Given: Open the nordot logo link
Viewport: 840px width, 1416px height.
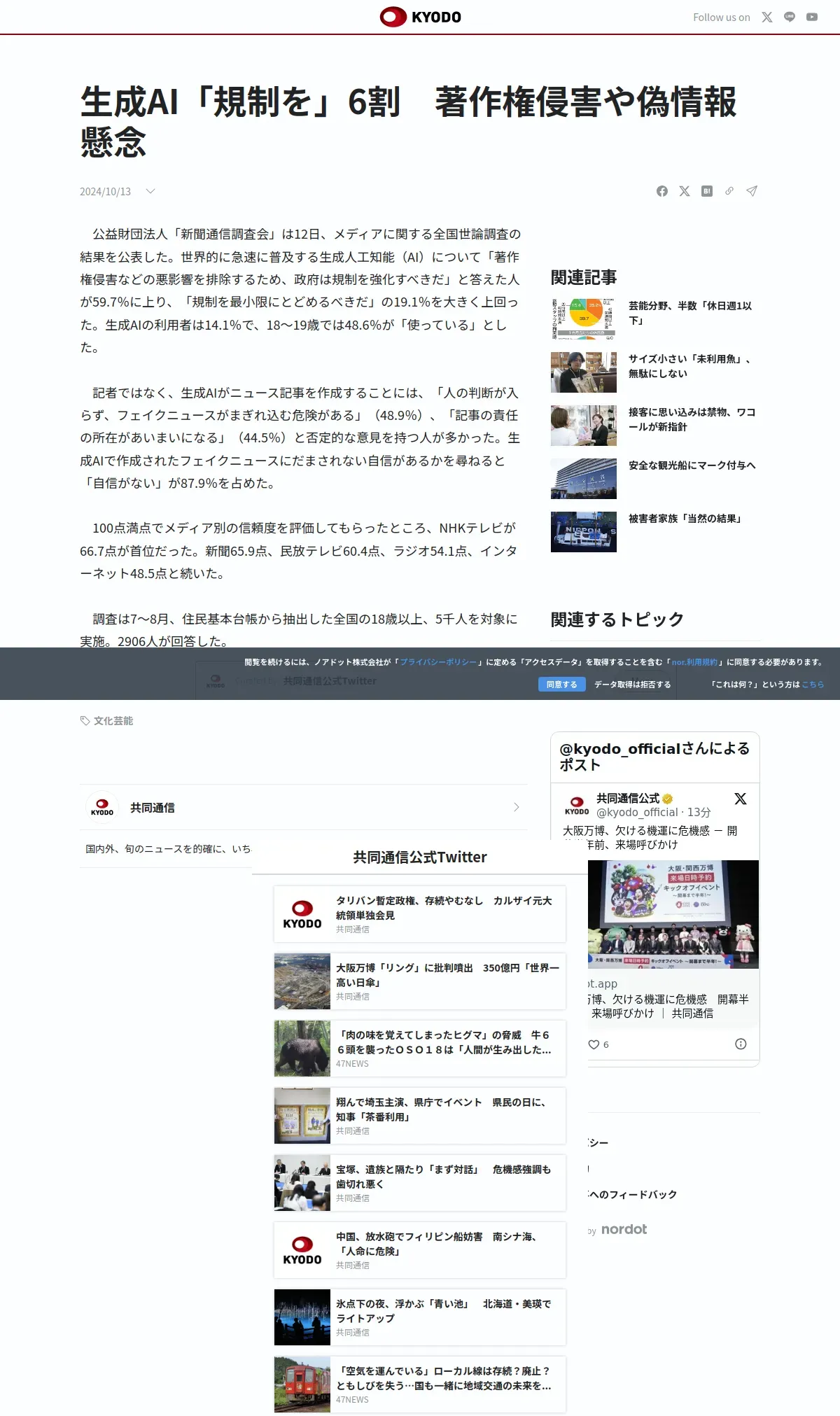Looking at the screenshot, I should pyautogui.click(x=624, y=1229).
